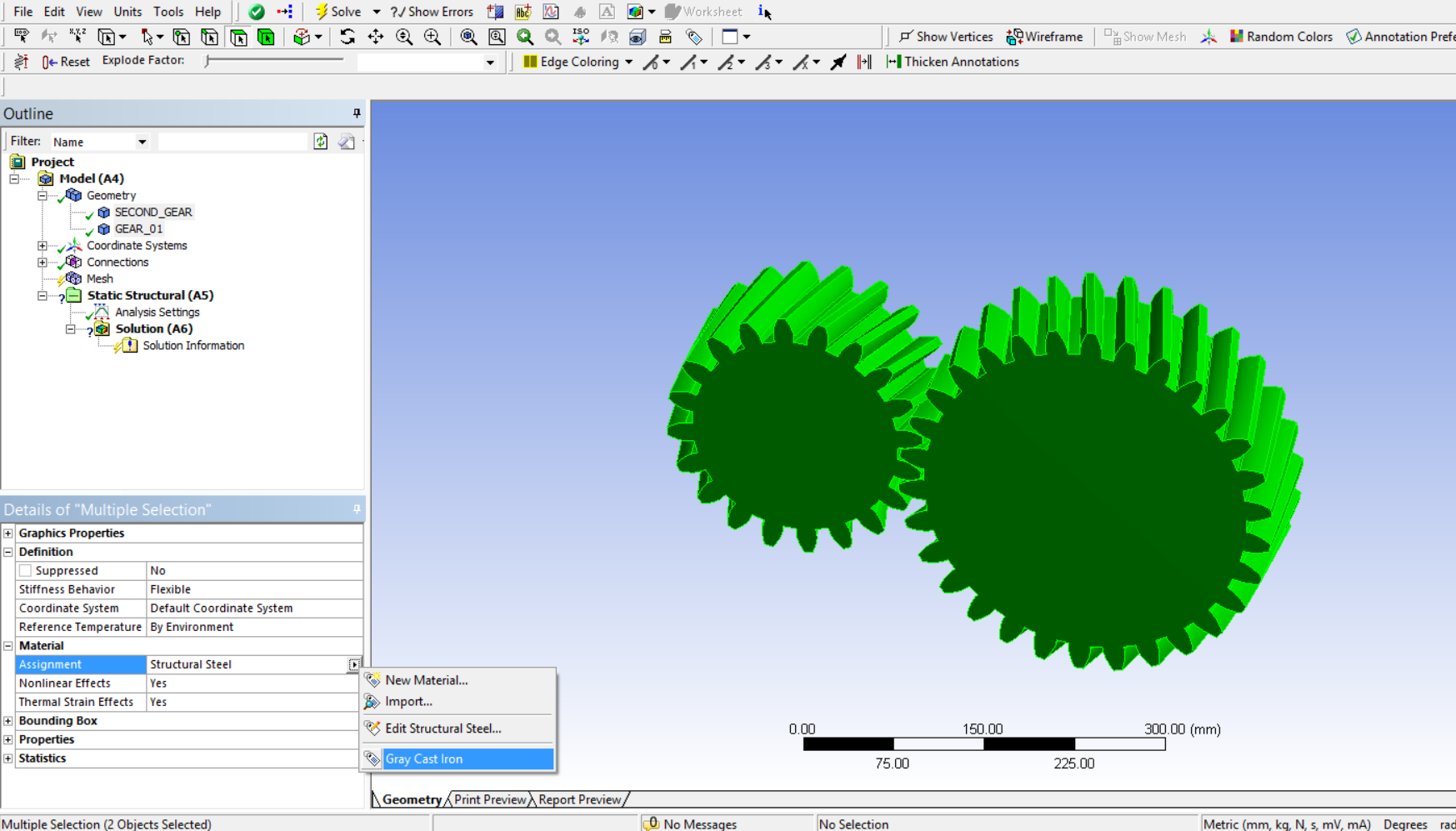Open the Solve dropdown arrow
1456x831 pixels.
tap(376, 12)
